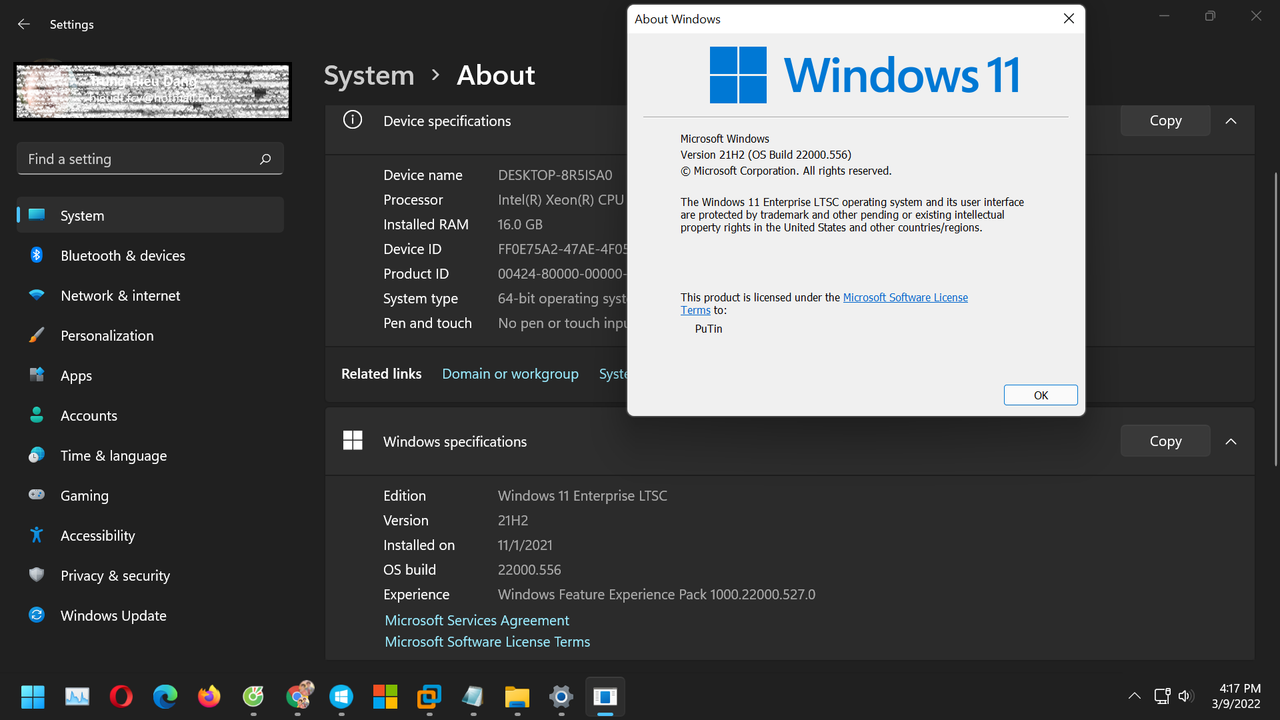This screenshot has width=1280, height=720.
Task: Open Bluetooth & devices settings
Action: pos(150,255)
